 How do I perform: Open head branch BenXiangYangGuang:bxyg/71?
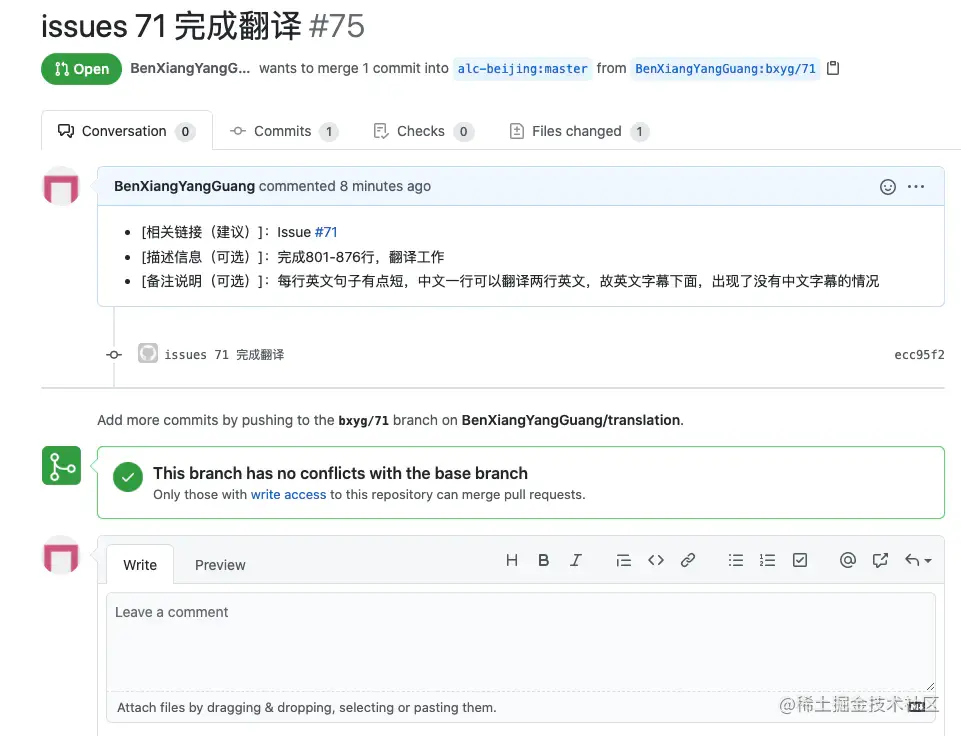click(x=726, y=69)
